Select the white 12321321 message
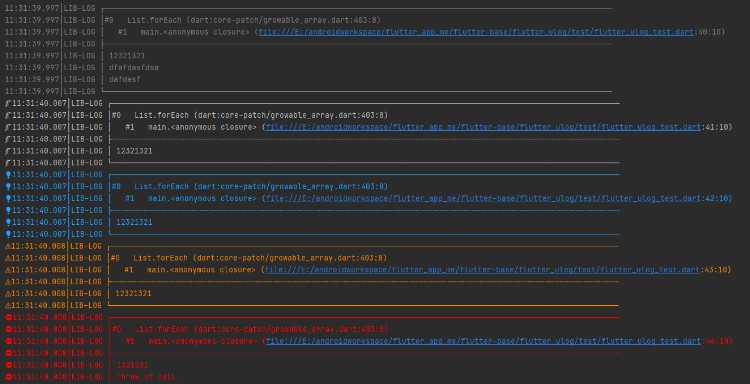 pyautogui.click(x=134, y=151)
